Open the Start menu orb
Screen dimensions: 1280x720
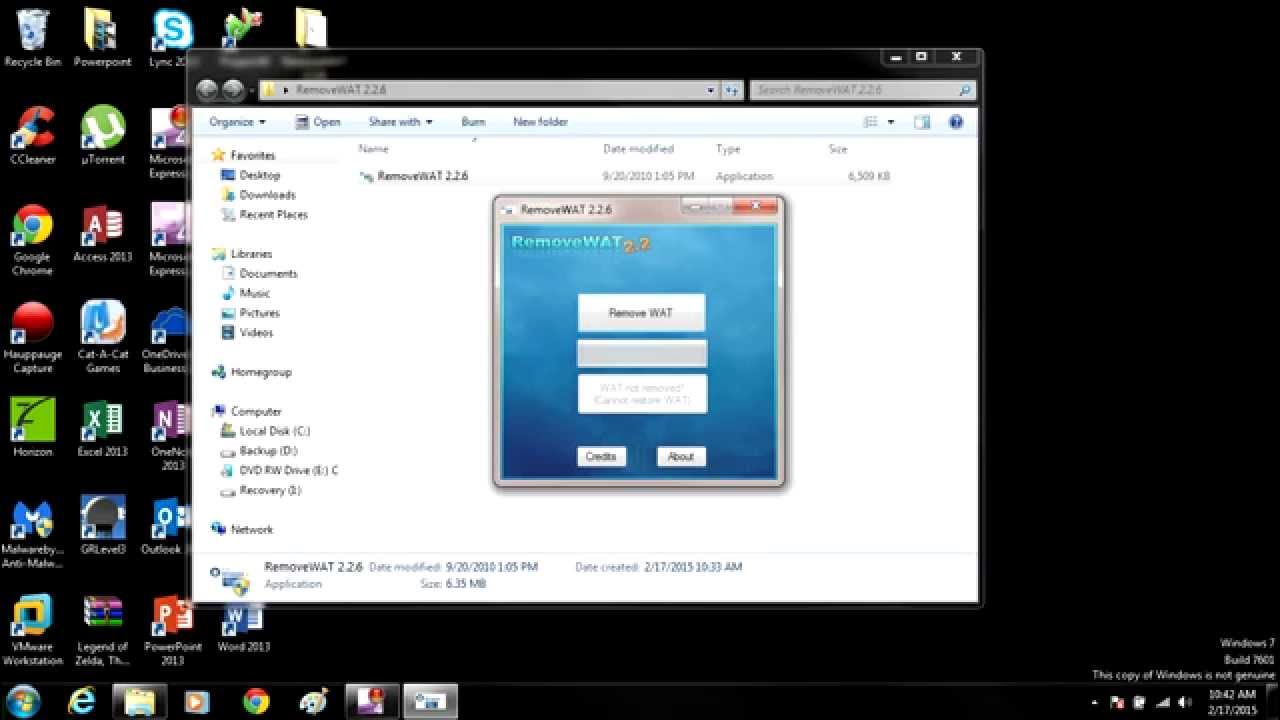click(23, 700)
